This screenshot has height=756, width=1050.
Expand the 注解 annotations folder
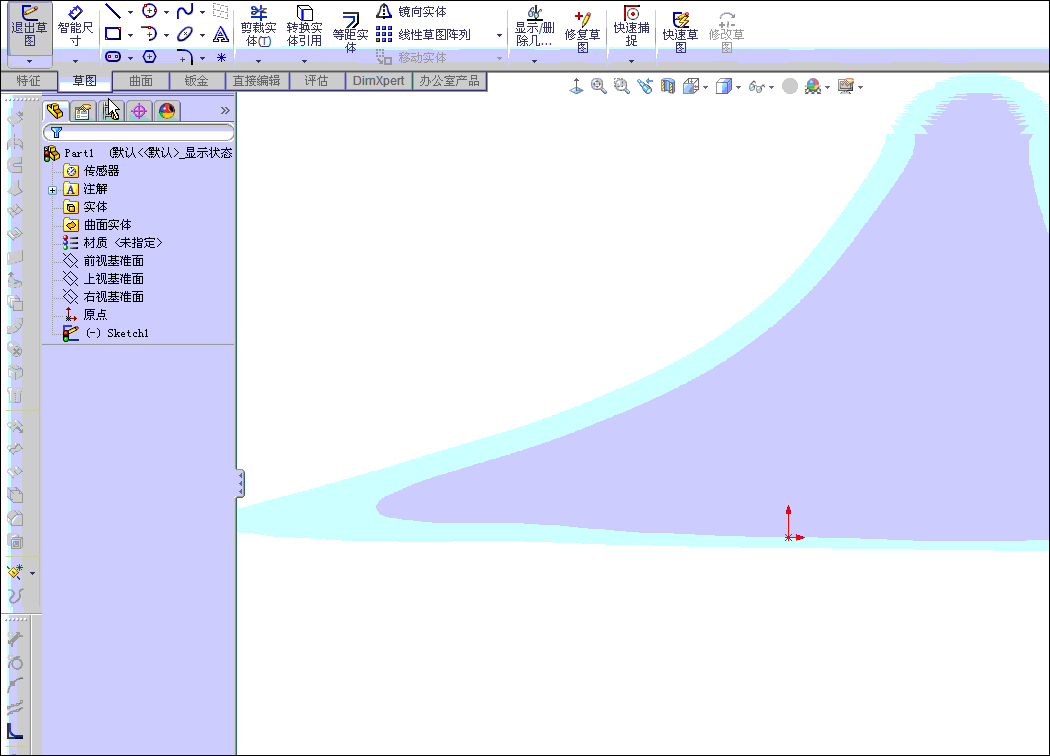(50, 188)
